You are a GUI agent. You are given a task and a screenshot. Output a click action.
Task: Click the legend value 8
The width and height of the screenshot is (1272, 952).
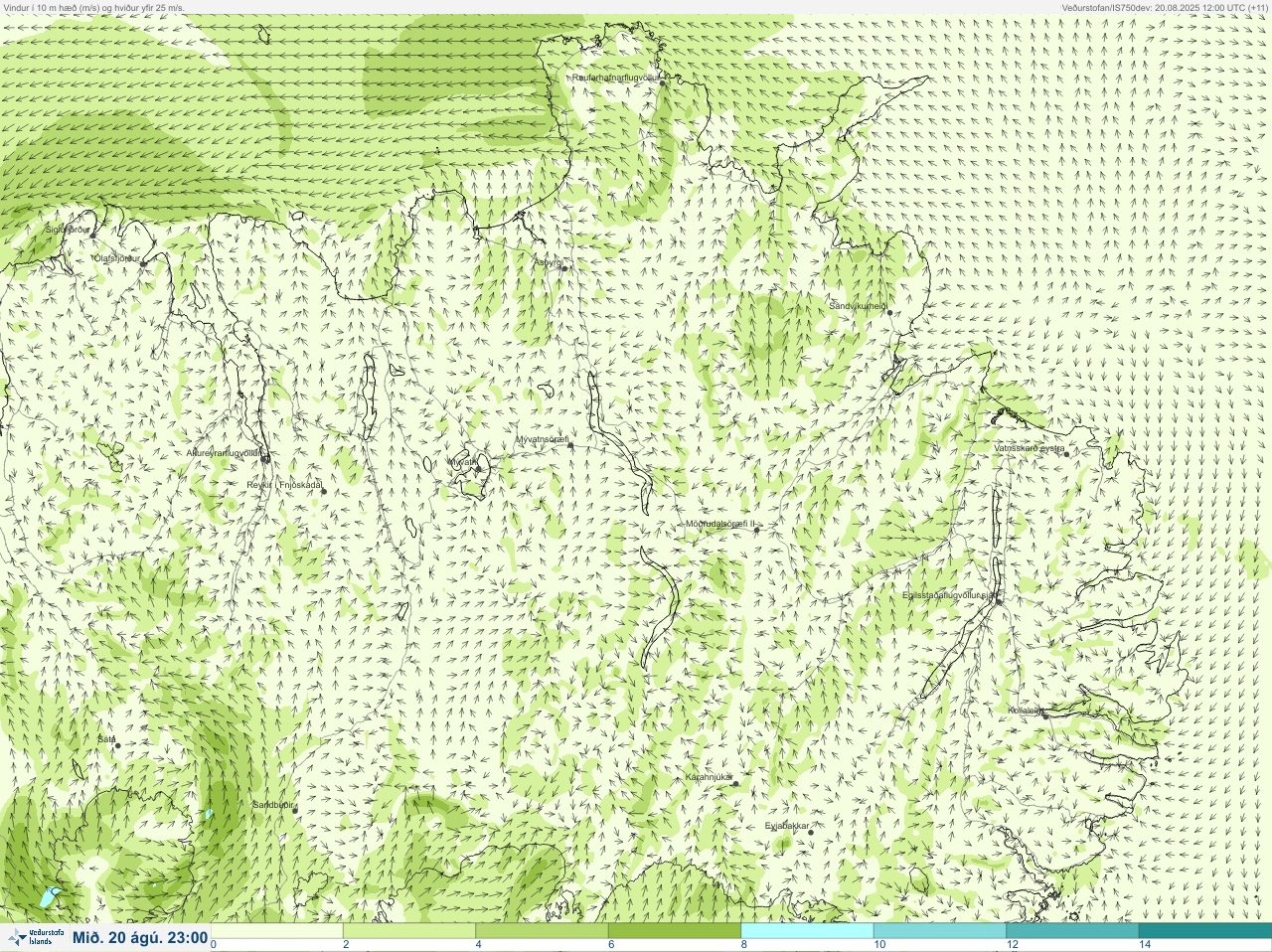pos(743,944)
